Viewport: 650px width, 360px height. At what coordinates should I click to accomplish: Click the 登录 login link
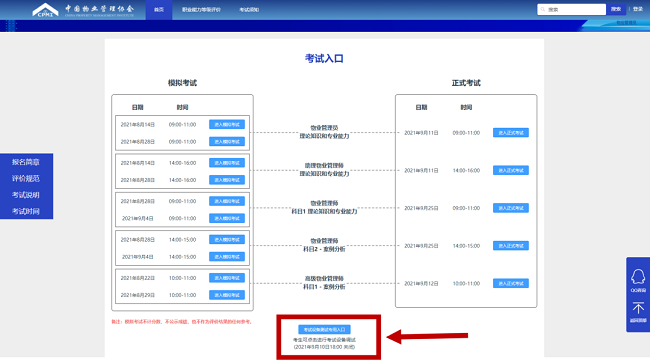[x=638, y=9]
